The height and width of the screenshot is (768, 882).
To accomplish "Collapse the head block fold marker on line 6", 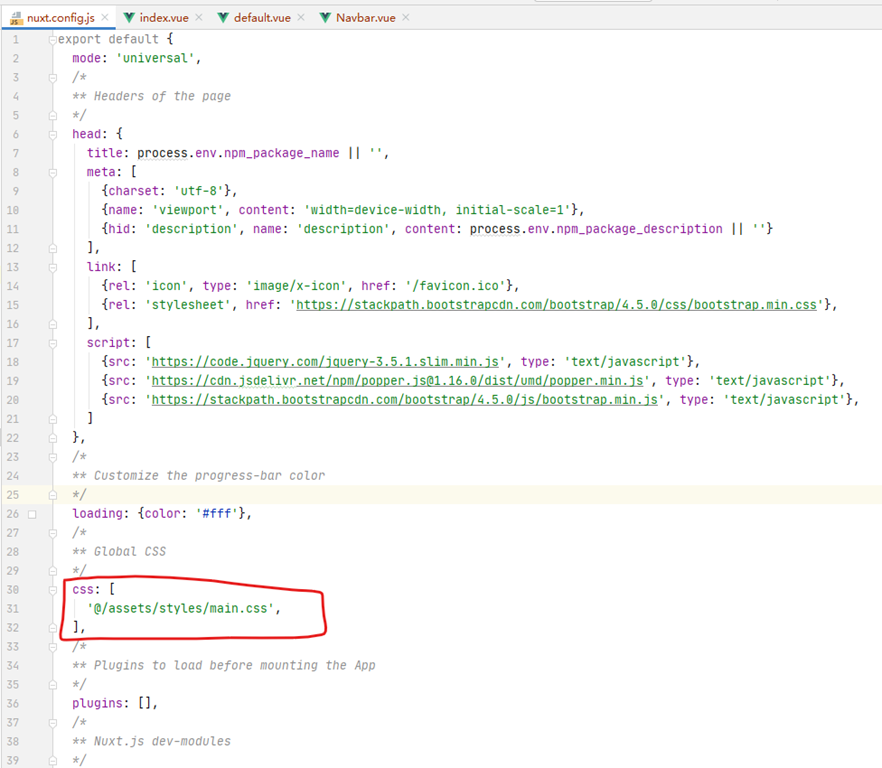I will (53, 134).
